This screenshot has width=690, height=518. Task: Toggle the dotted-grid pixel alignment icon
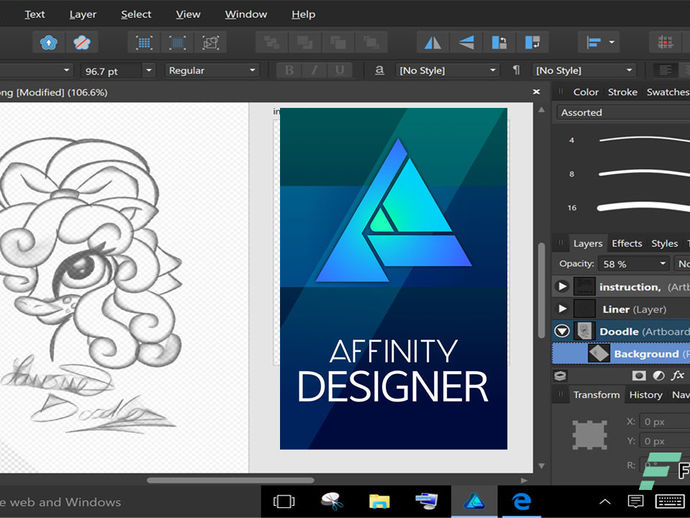pos(144,43)
